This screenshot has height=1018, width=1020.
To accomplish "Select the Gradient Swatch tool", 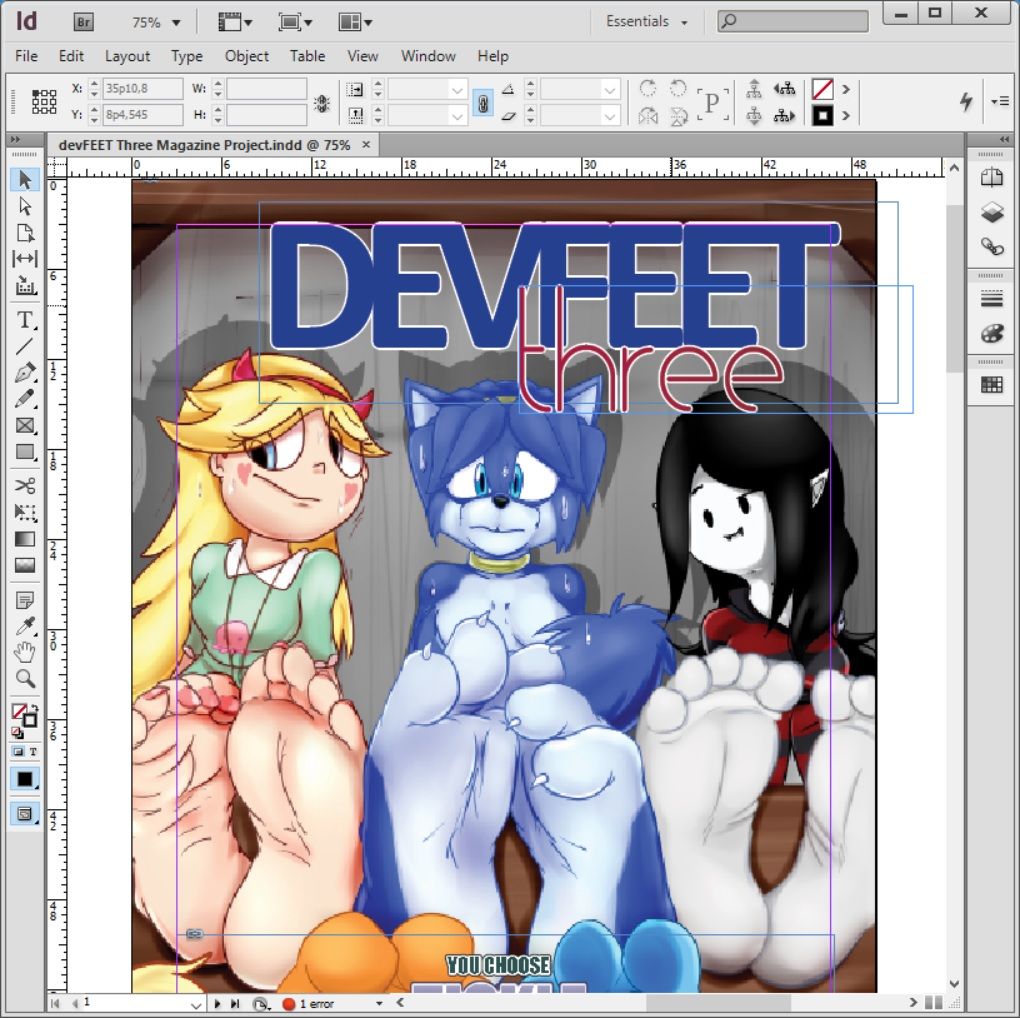I will (25, 539).
